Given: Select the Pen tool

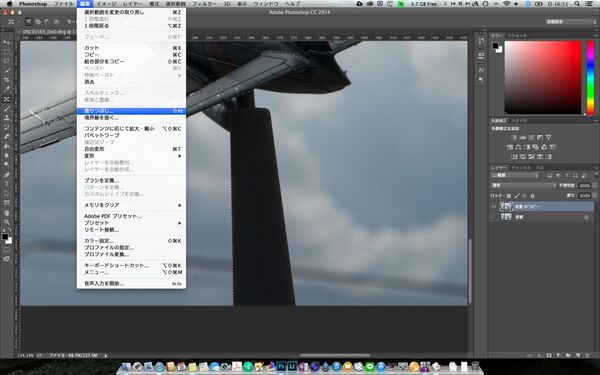Looking at the screenshot, I should pos(7,175).
